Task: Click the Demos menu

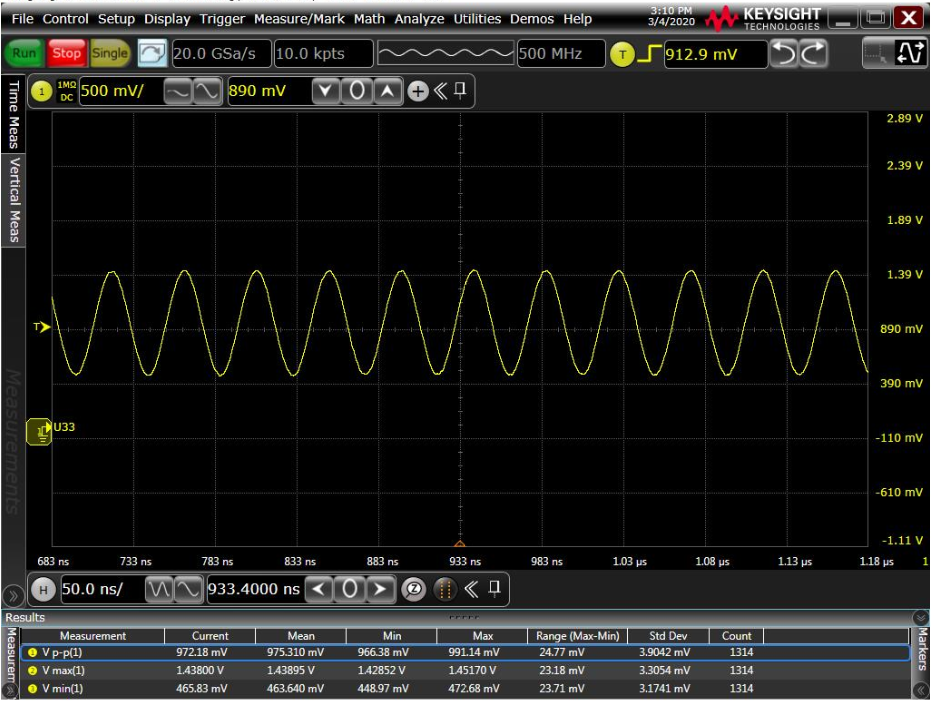Action: [x=531, y=19]
